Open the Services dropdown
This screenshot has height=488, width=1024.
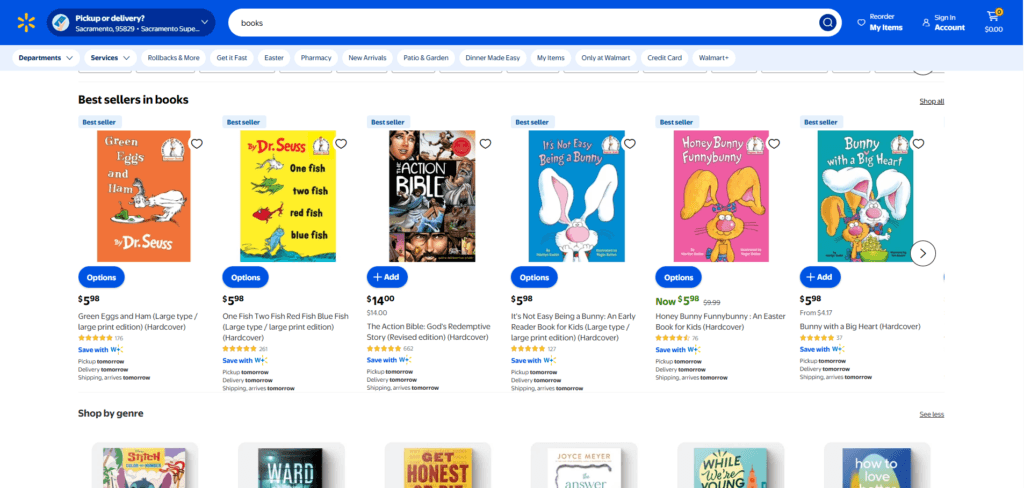(110, 58)
